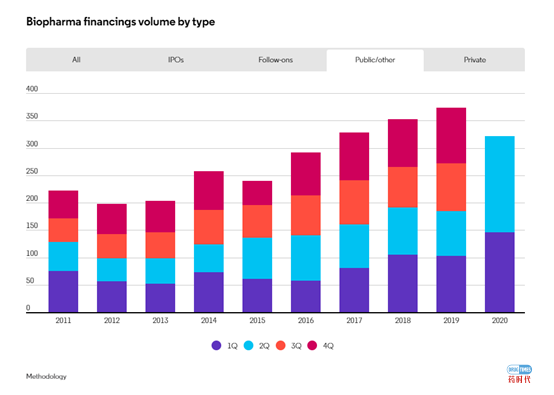554x395 pixels.
Task: Click the 2014 crimson 4Q bar segment
Action: 209,191
